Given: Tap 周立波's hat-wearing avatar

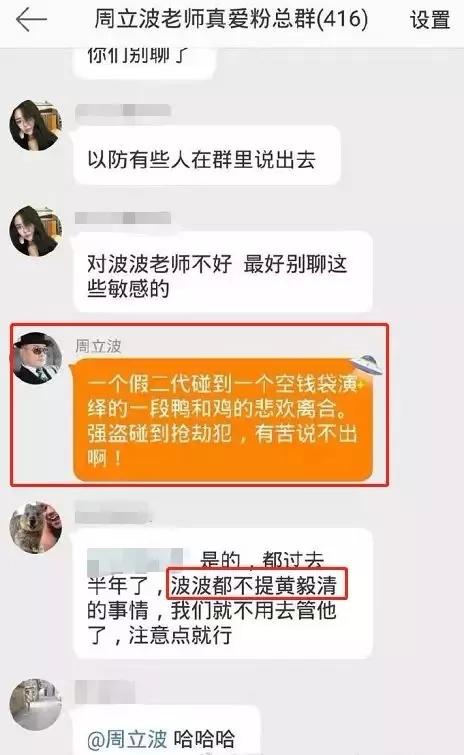Looking at the screenshot, I should click(36, 358).
